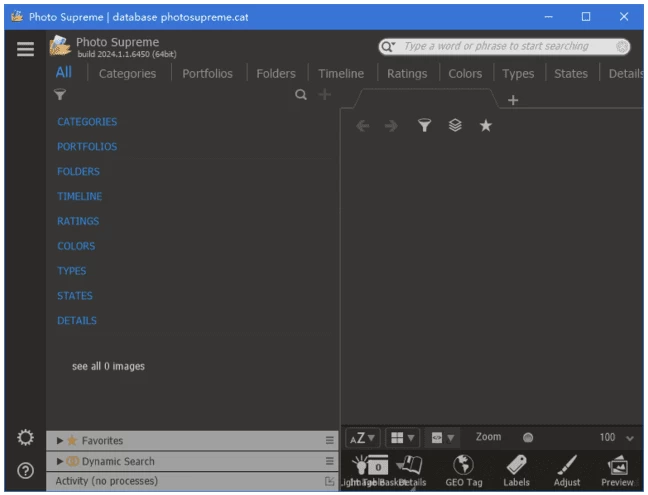Open the thumbnail grid view dropdown
Screen dimensions: 648x495
[402, 438]
